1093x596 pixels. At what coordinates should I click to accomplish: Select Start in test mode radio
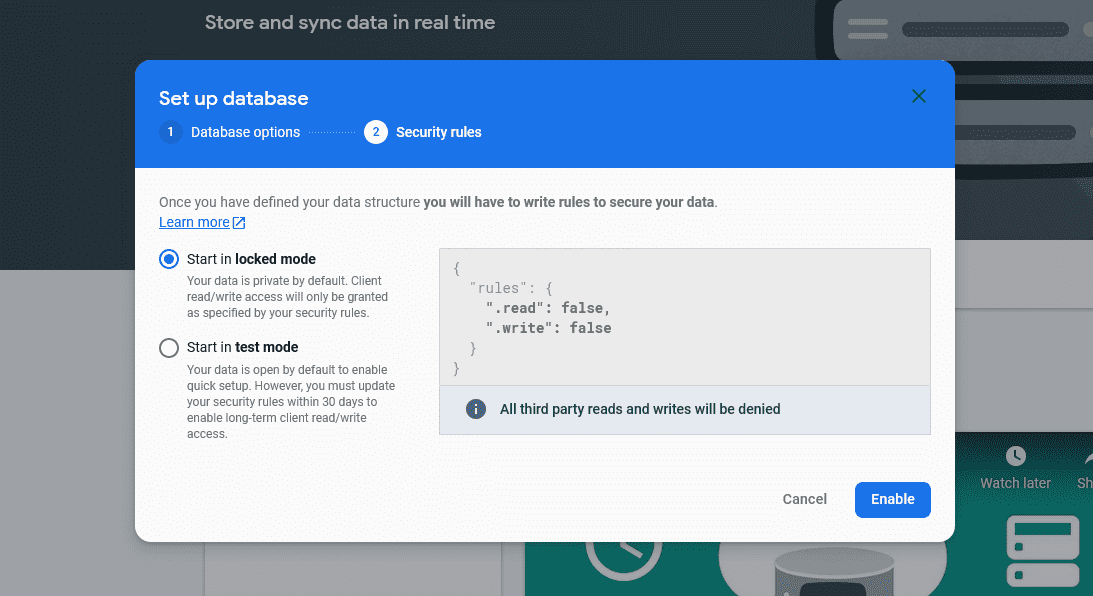click(x=169, y=348)
